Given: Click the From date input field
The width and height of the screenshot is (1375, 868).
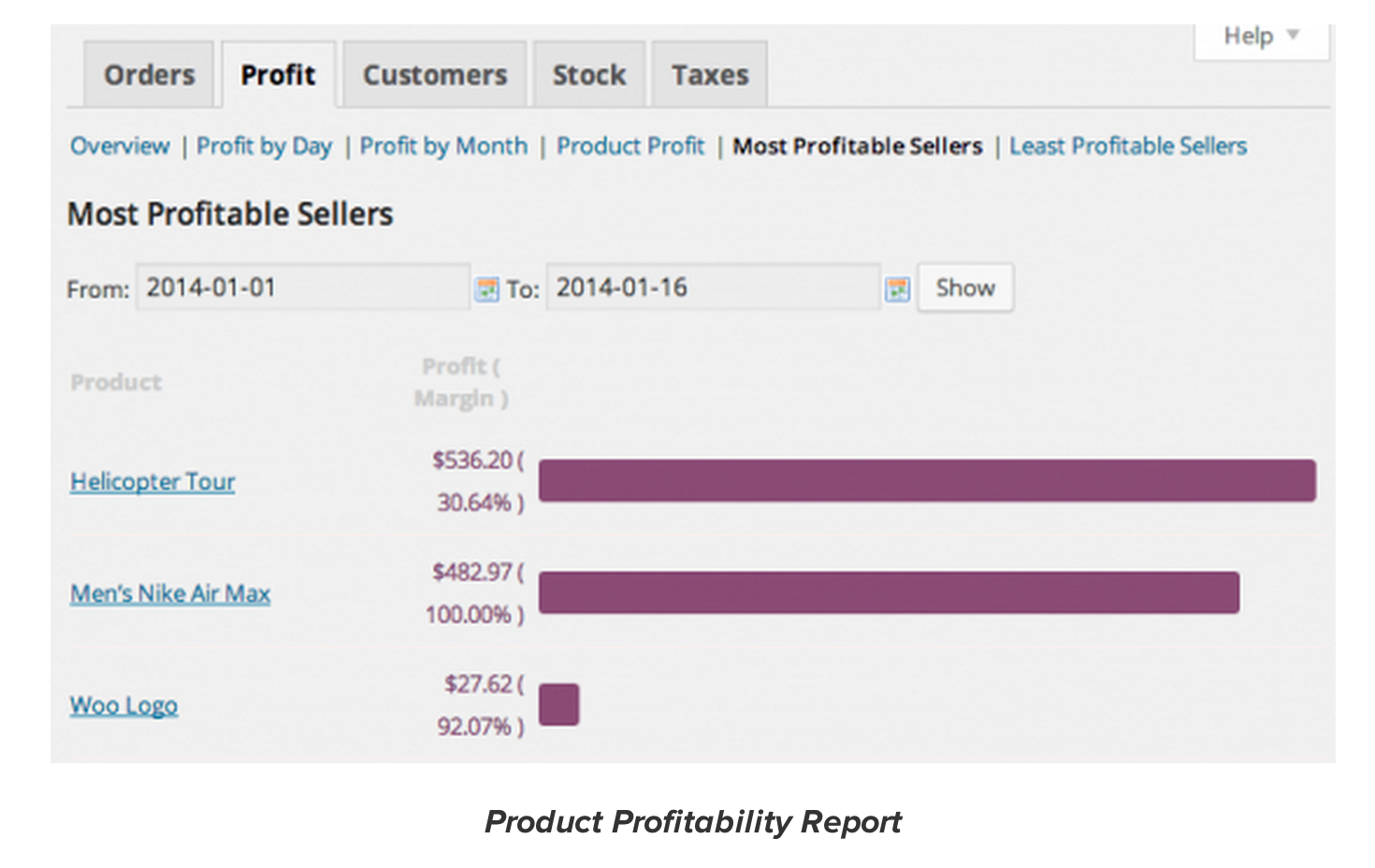Looking at the screenshot, I should point(301,287).
